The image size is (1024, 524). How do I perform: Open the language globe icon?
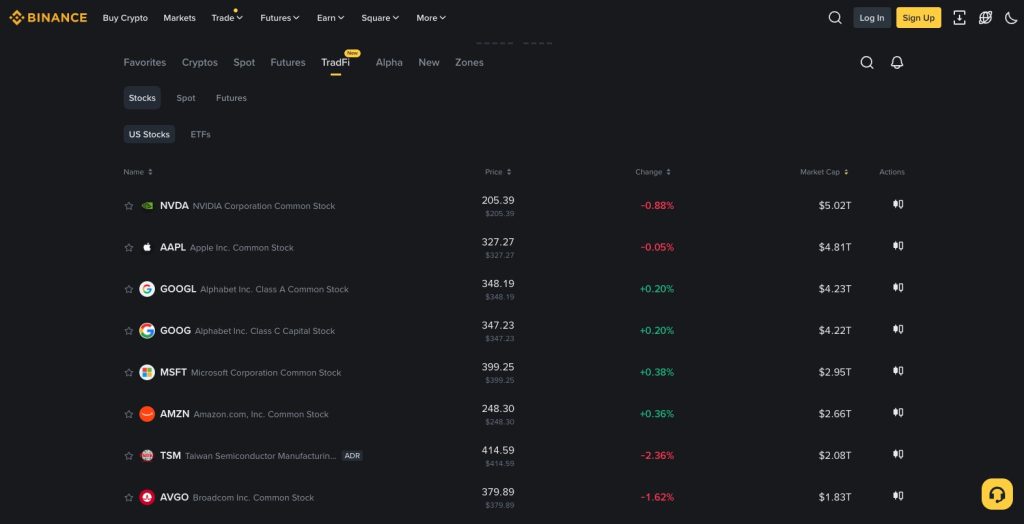(x=985, y=18)
